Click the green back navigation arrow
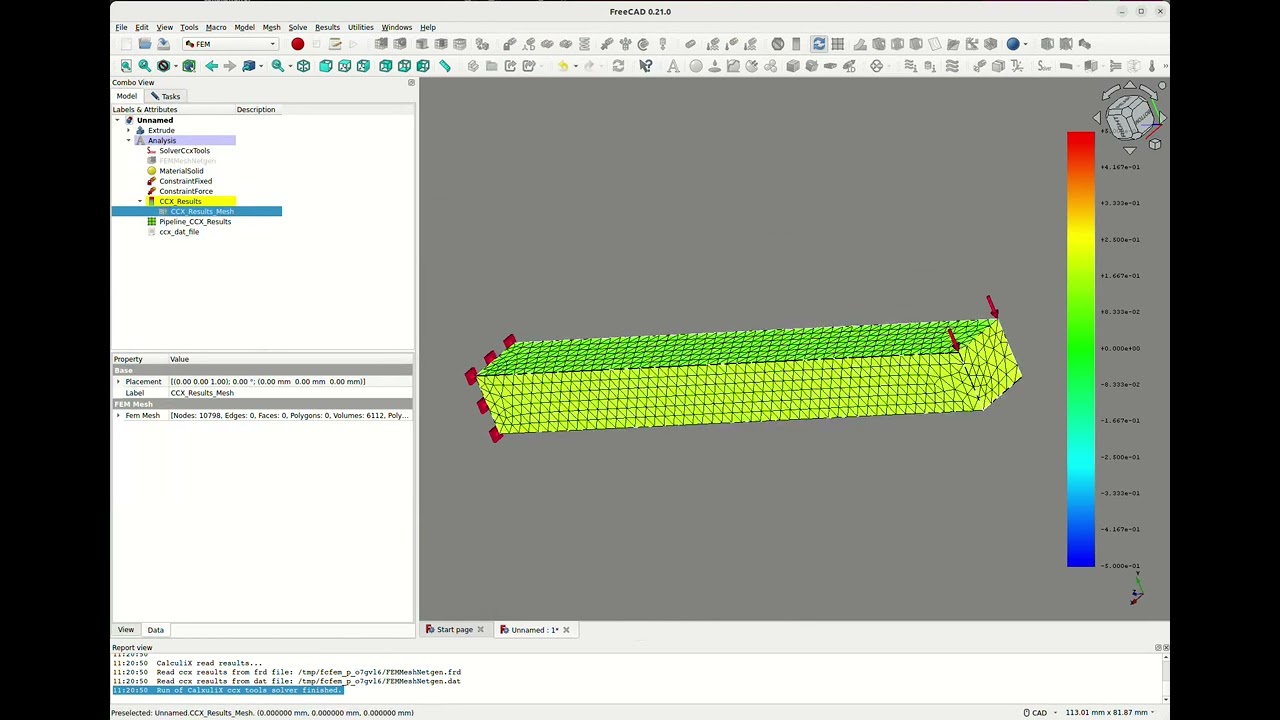This screenshot has width=1280, height=720. click(x=211, y=66)
